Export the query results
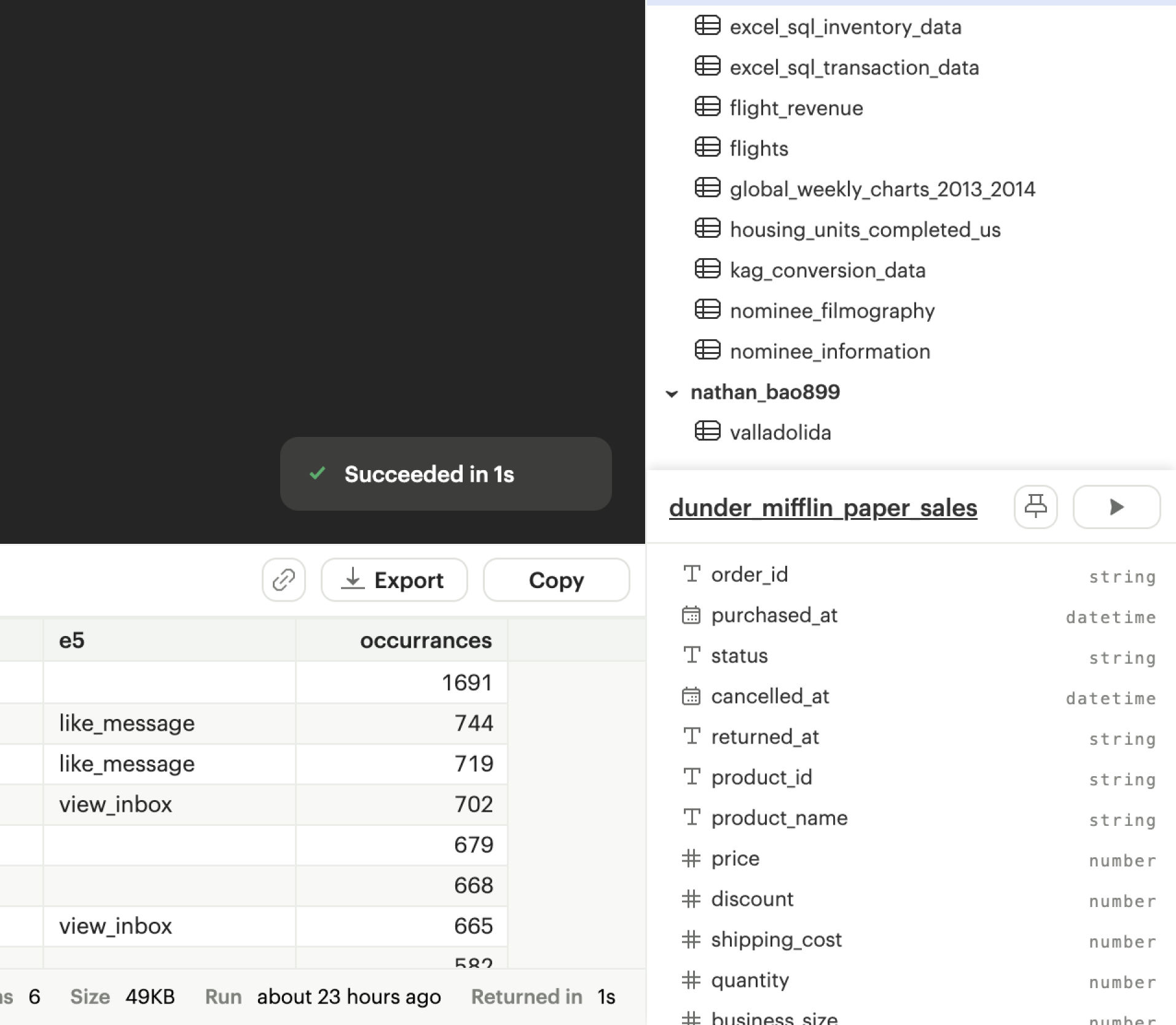 tap(394, 579)
